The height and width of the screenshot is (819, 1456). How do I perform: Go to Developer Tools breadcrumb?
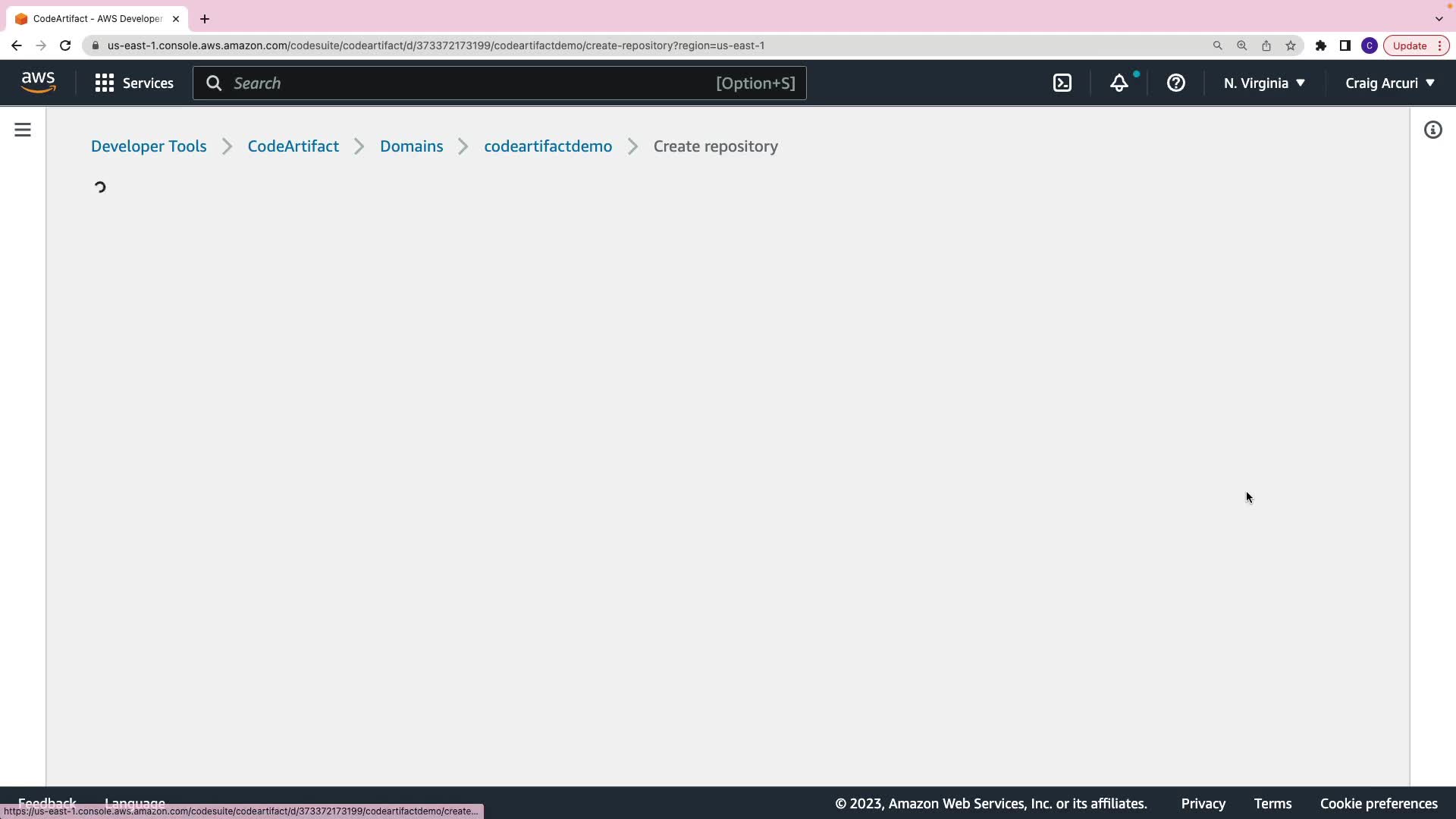pyautogui.click(x=149, y=146)
